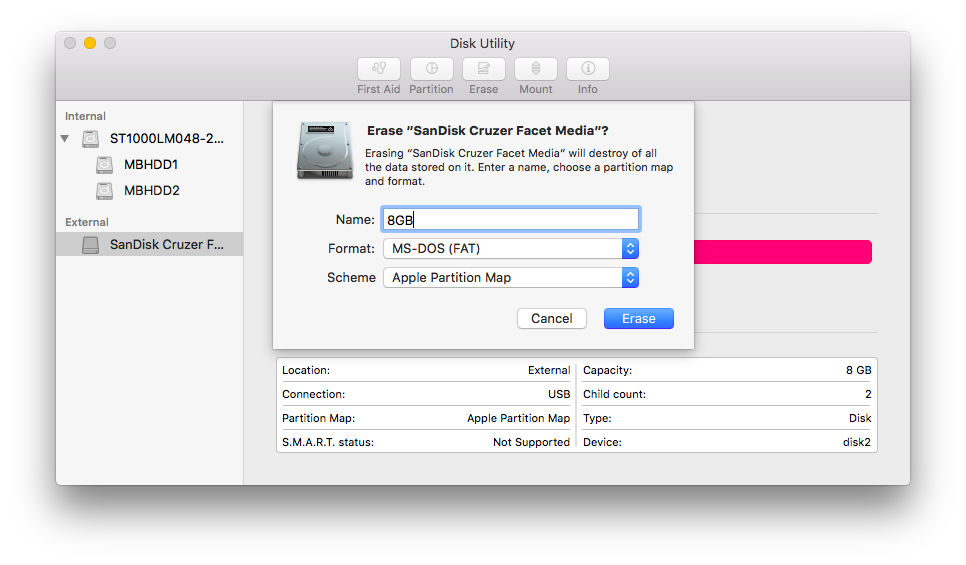Select SanDisk Cruzer F... sidebar row
Screen dimensions: 966x565
[x=150, y=245]
